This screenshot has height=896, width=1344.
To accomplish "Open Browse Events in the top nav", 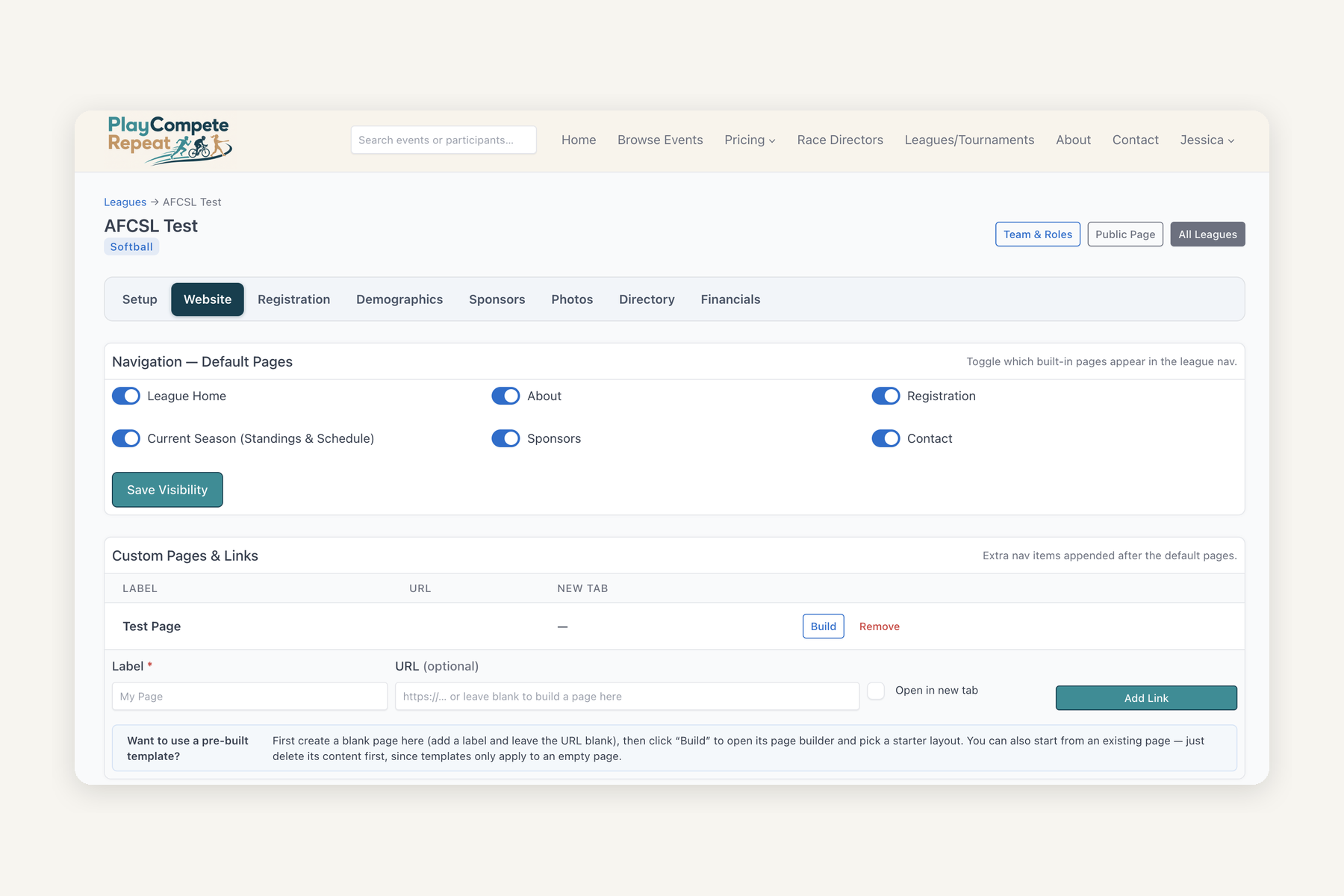I will tap(660, 140).
